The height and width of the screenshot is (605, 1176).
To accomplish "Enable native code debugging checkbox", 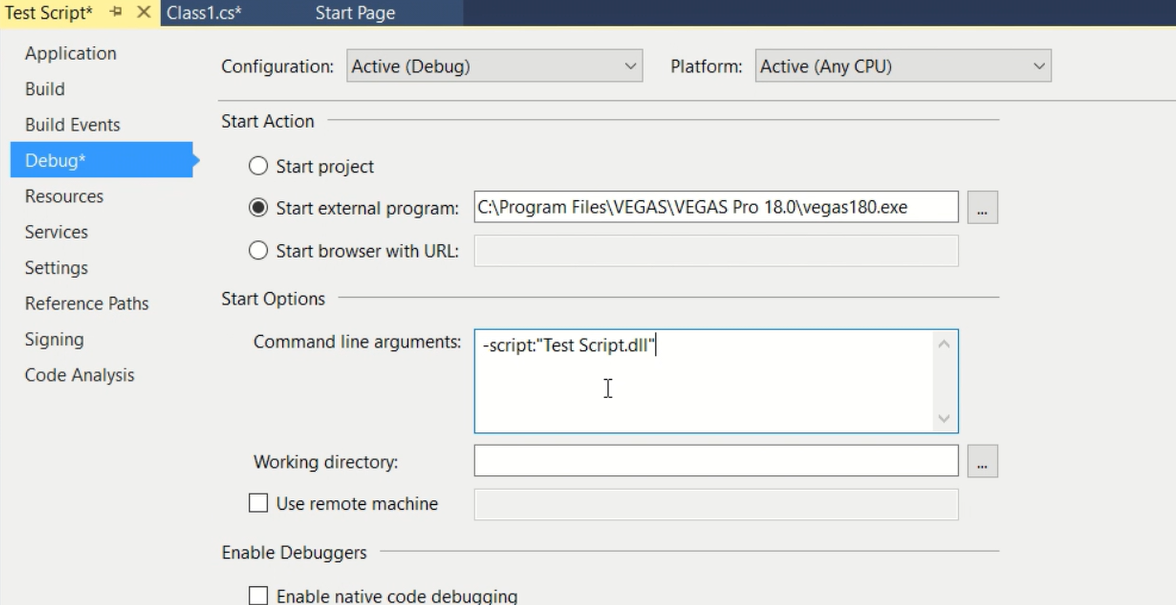I will [x=258, y=596].
